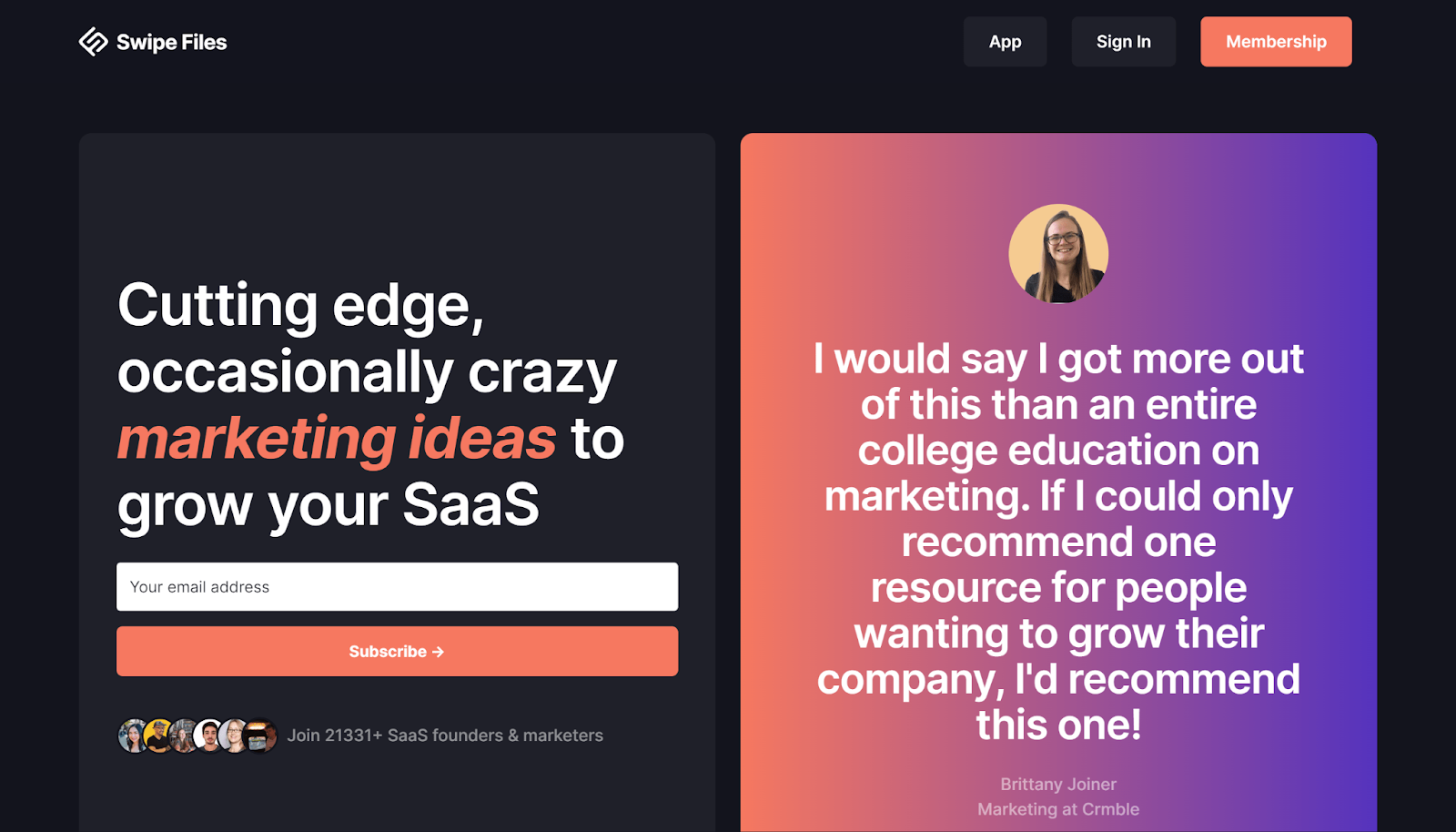The image size is (1456, 832).
Task: Click the third member avatar with bookshelf background
Action: pos(180,736)
